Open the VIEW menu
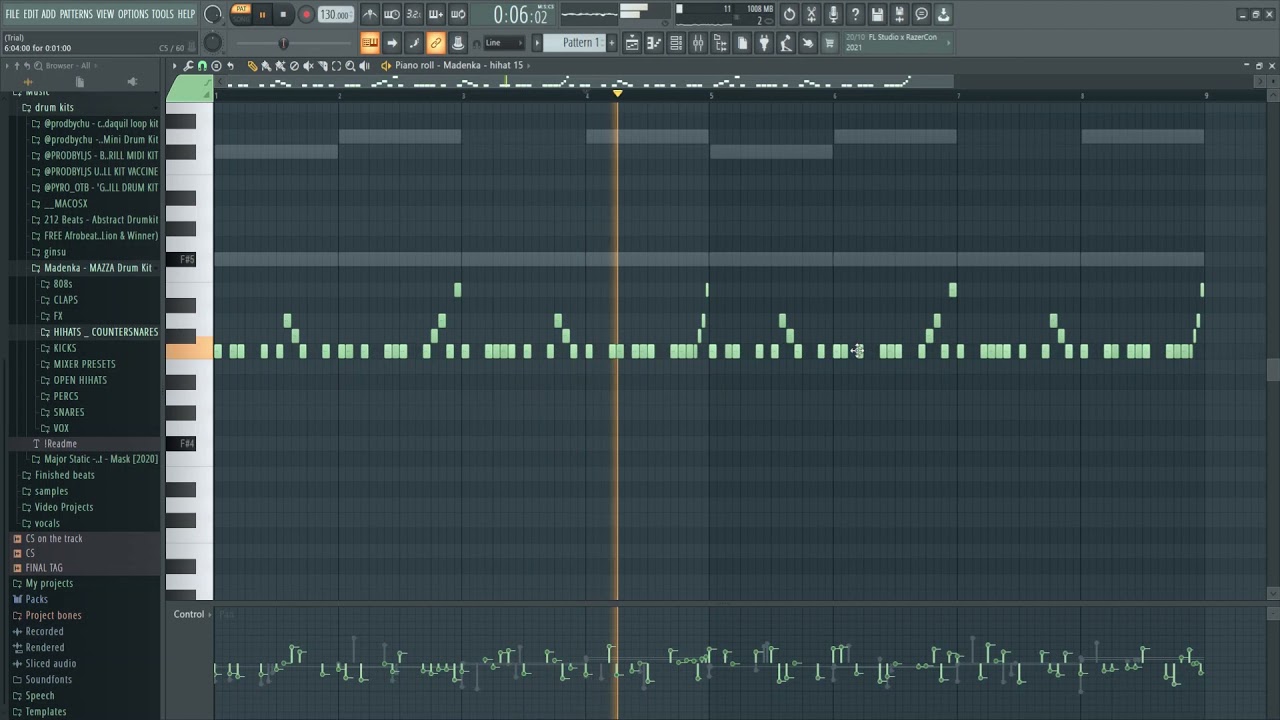This screenshot has width=1280, height=720. coord(105,14)
